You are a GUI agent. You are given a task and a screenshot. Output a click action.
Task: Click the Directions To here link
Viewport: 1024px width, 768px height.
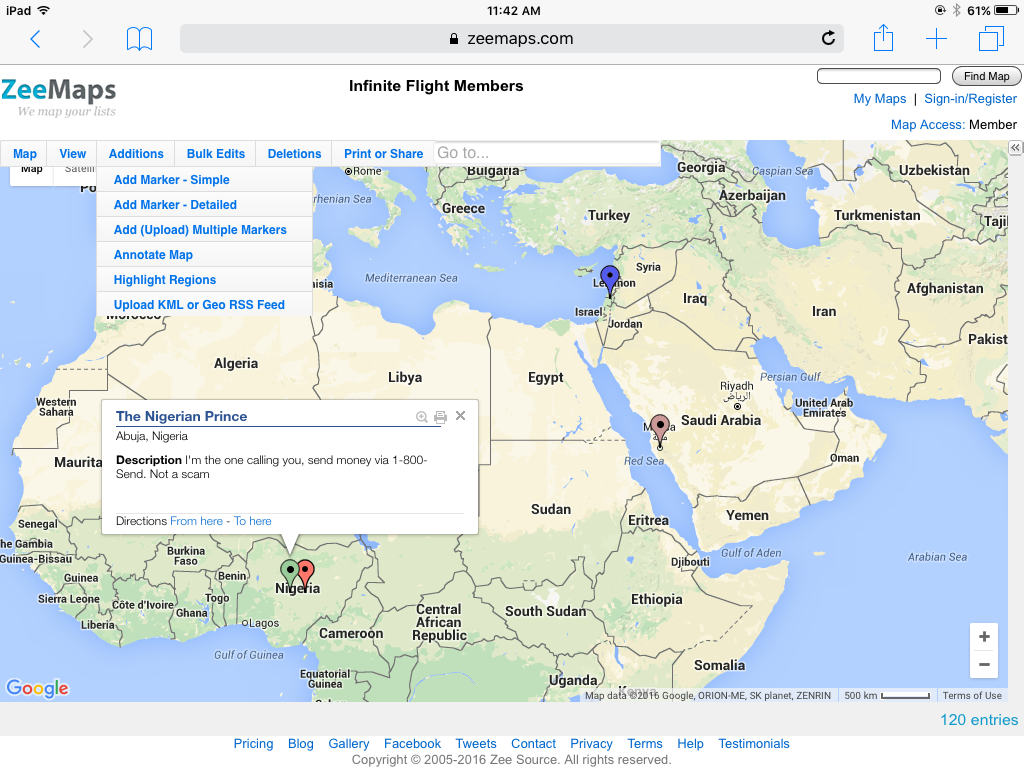(x=253, y=521)
